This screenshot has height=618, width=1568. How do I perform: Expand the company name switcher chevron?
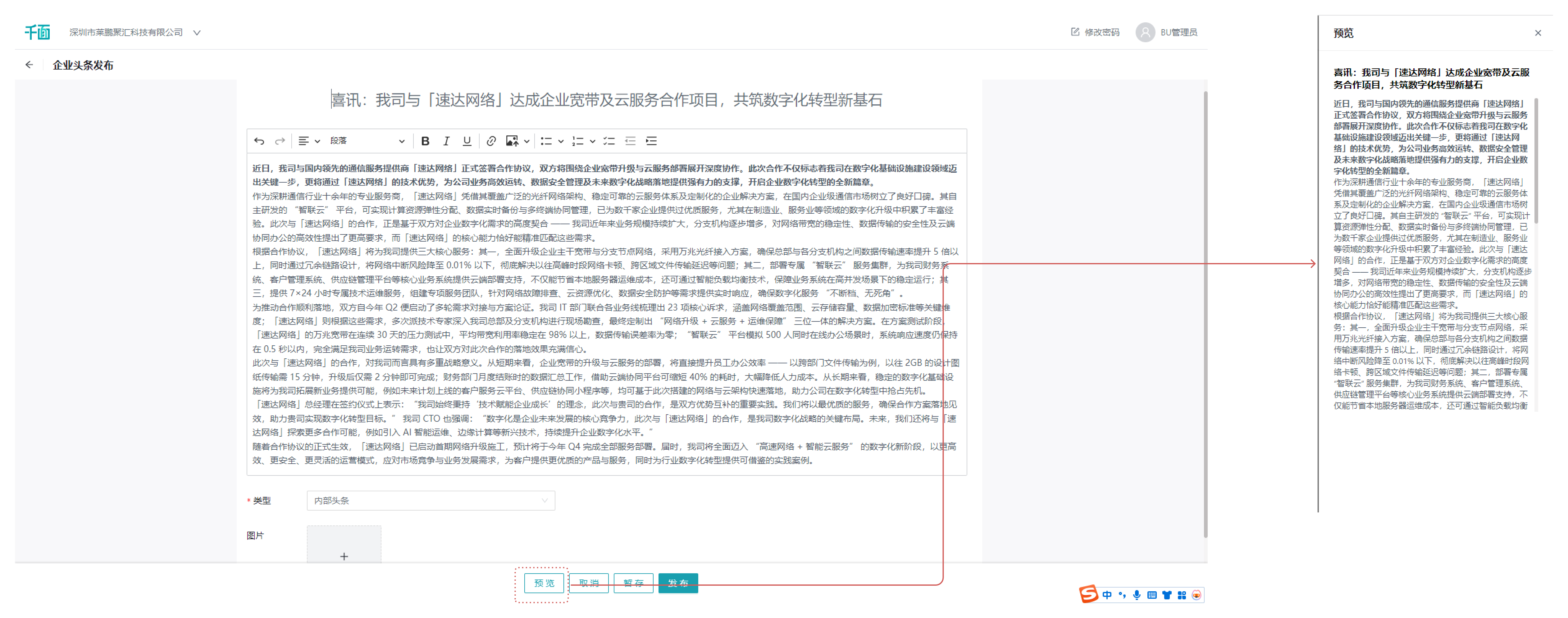pyautogui.click(x=197, y=33)
